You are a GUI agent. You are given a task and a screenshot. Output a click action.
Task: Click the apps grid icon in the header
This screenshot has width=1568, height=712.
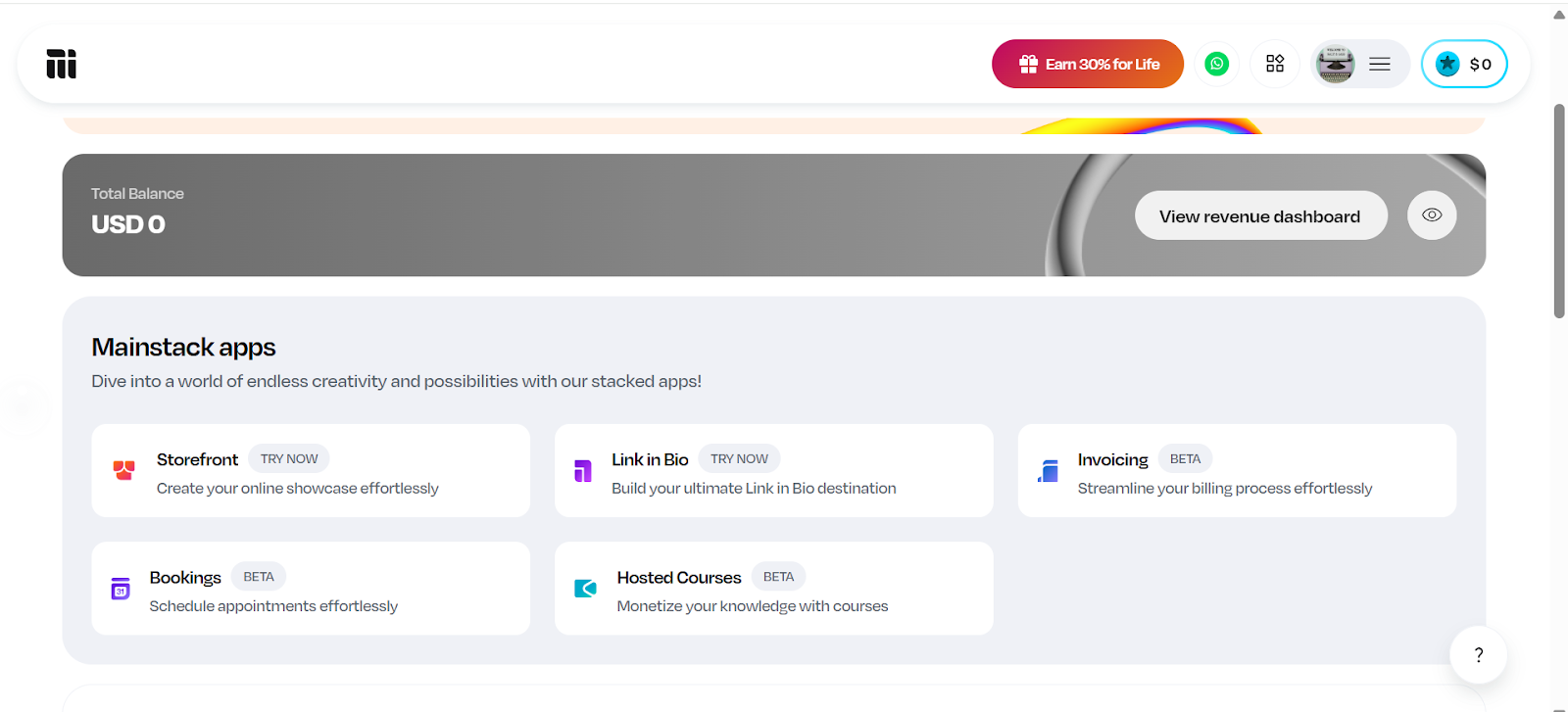click(1274, 63)
